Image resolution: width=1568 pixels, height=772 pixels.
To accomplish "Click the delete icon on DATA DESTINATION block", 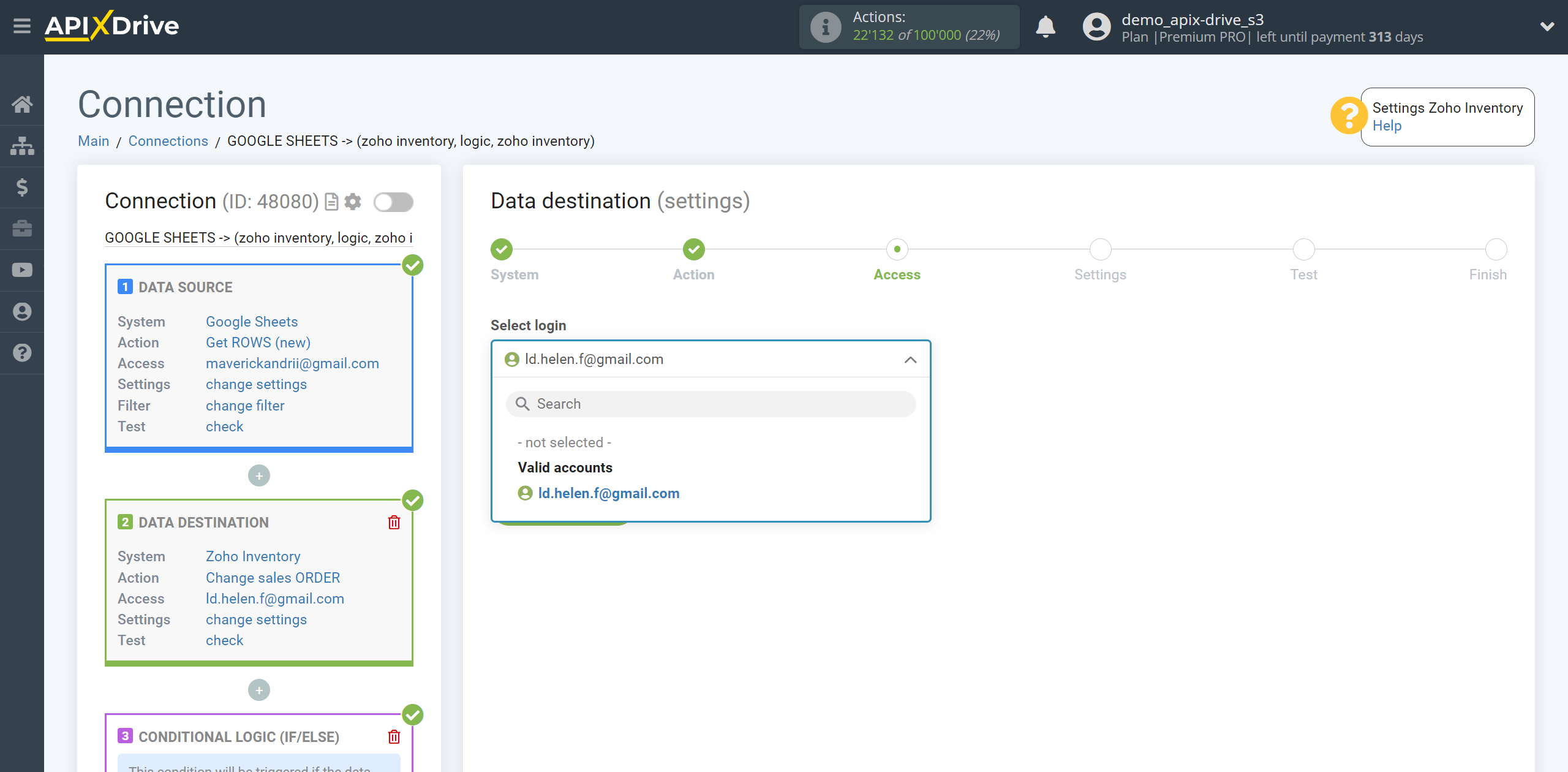I will coord(394,522).
